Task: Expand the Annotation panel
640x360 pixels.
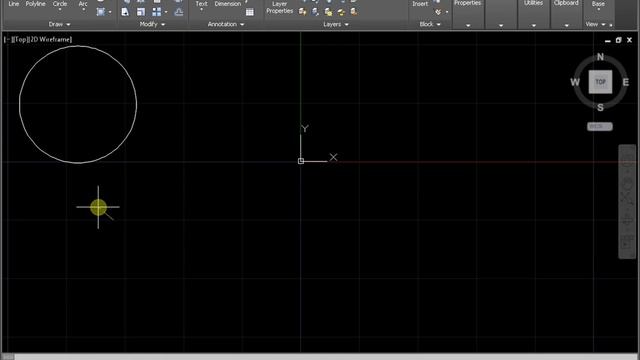Action: pos(226,24)
